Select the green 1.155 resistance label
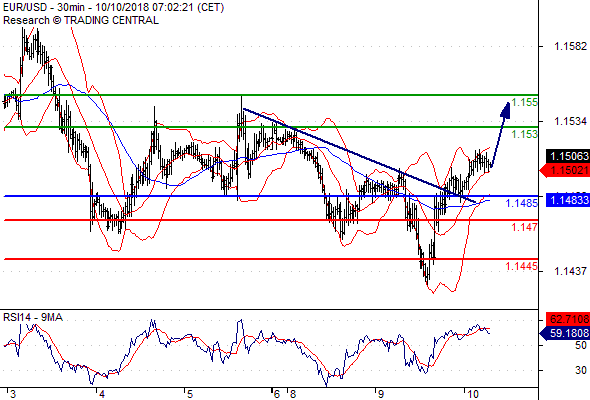The height and width of the screenshot is (400, 590). (x=525, y=102)
